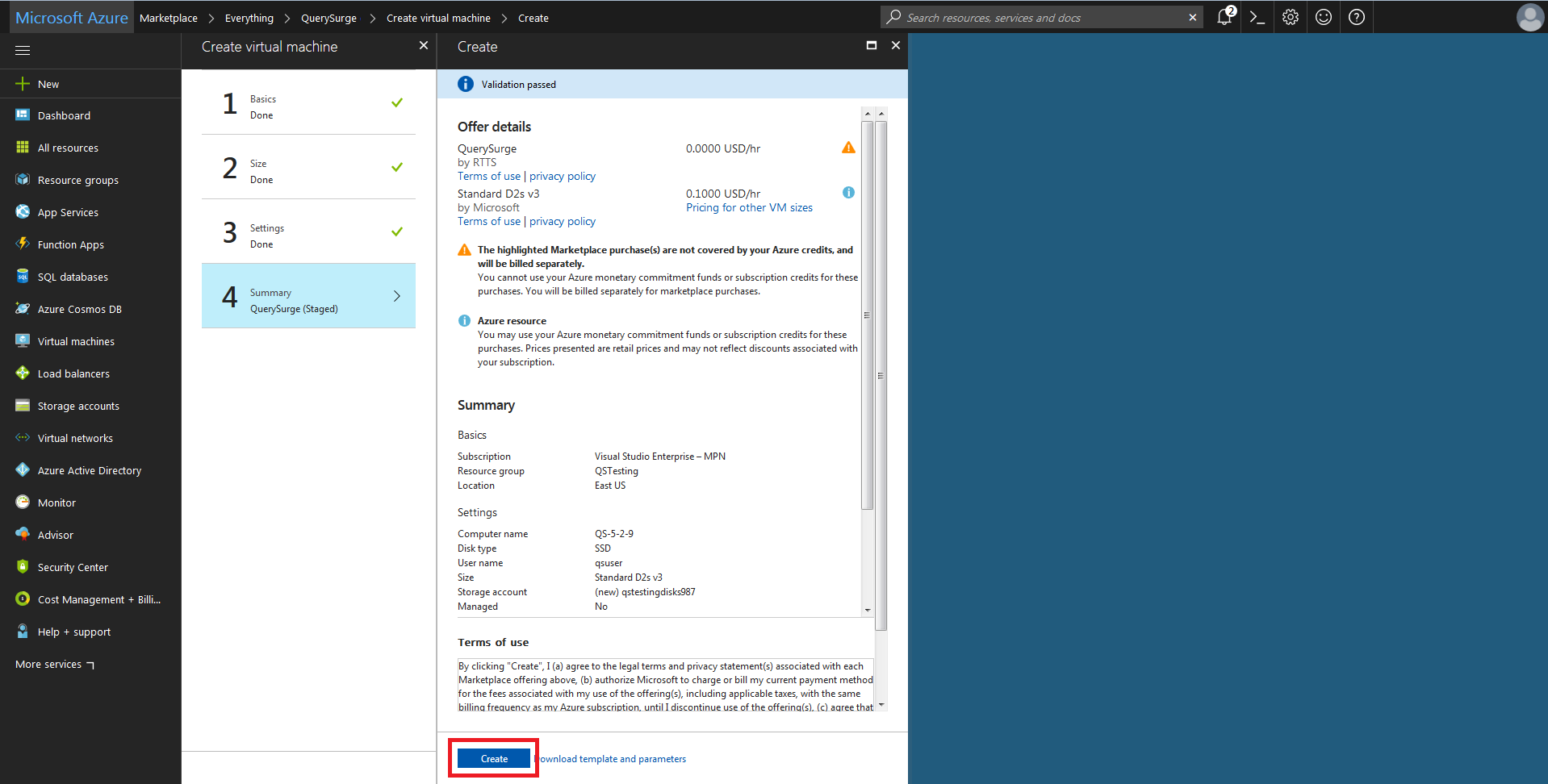Viewport: 1548px width, 784px height.
Task: Select step 4 Summary in the wizard
Action: pos(308,296)
